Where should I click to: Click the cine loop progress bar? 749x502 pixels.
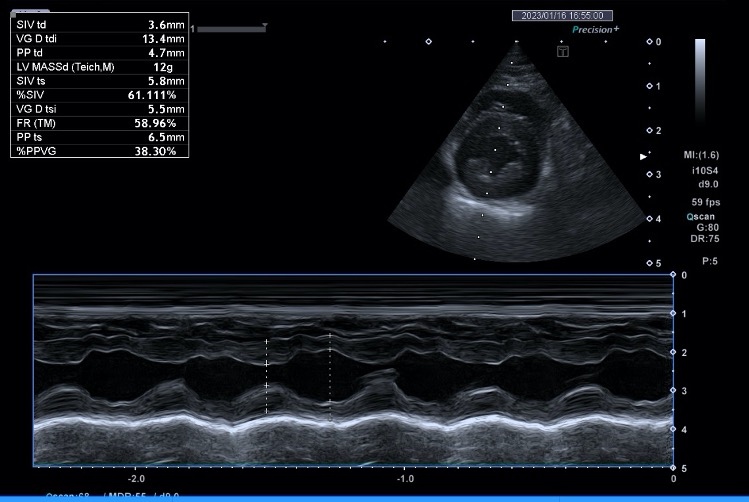point(231,30)
